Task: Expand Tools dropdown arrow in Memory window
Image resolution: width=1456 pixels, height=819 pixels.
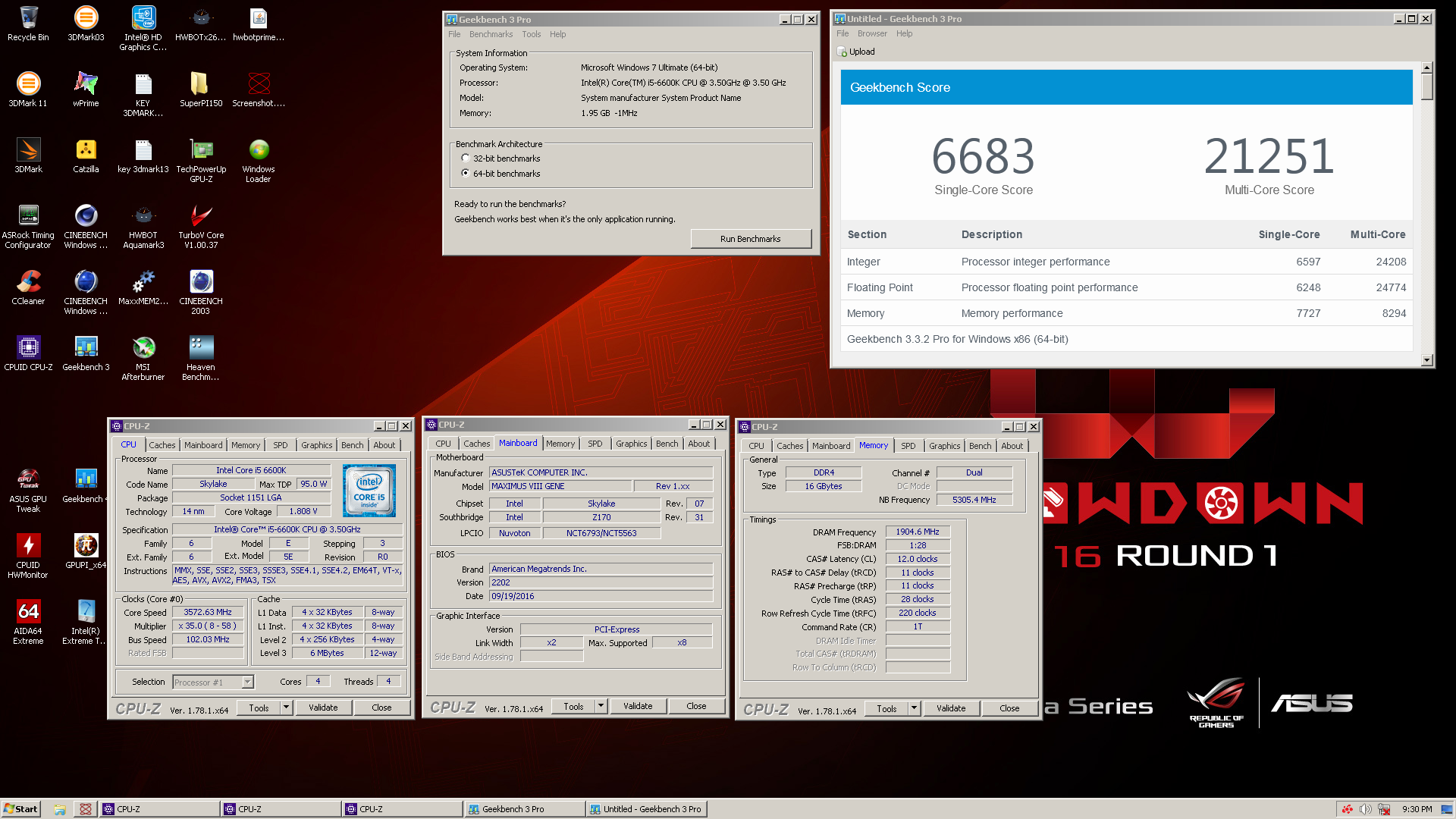Action: 914,708
